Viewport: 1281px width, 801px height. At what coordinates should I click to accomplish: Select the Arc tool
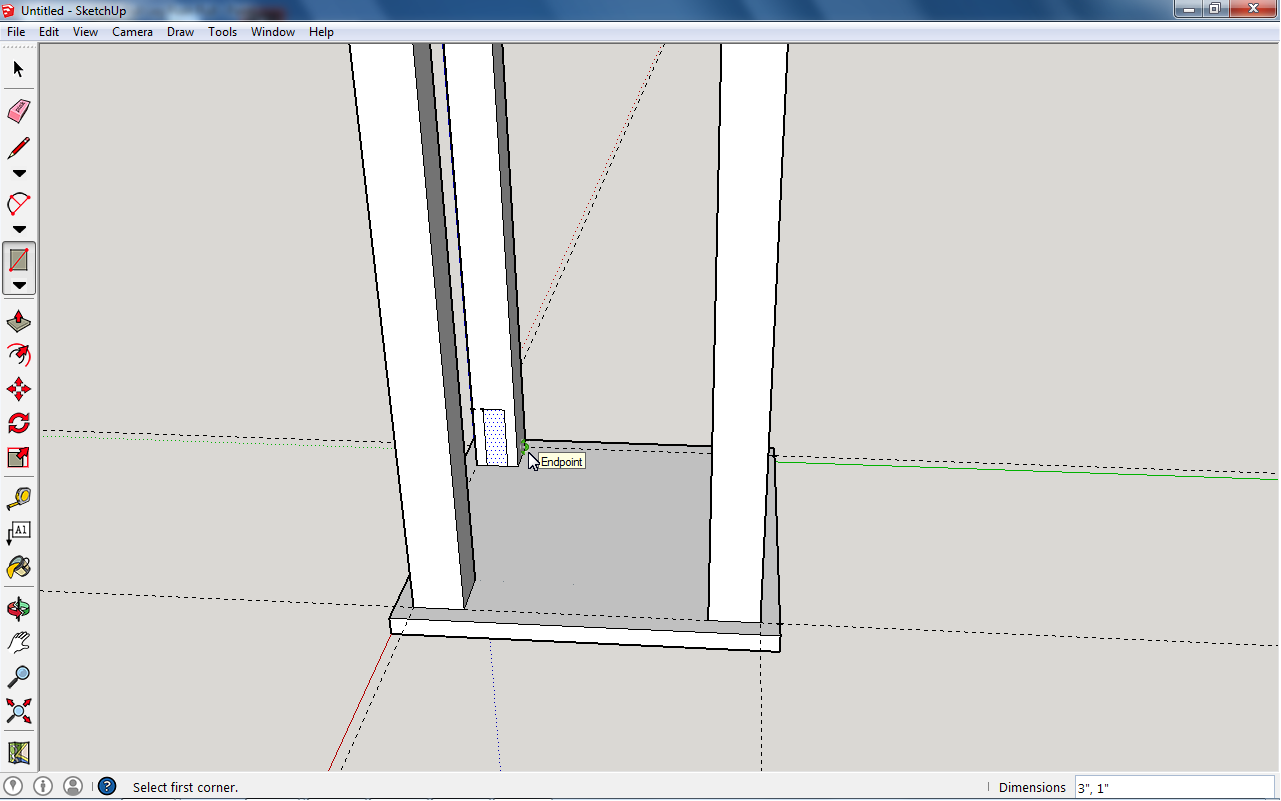(x=19, y=205)
